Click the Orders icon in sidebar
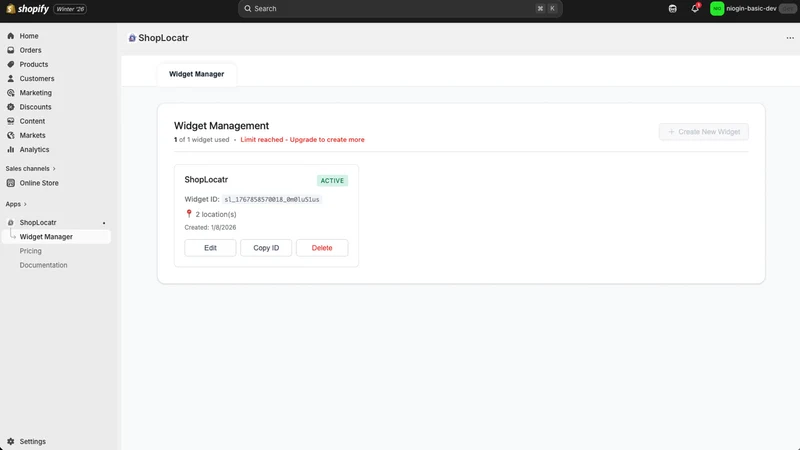800x450 pixels. click(11, 50)
